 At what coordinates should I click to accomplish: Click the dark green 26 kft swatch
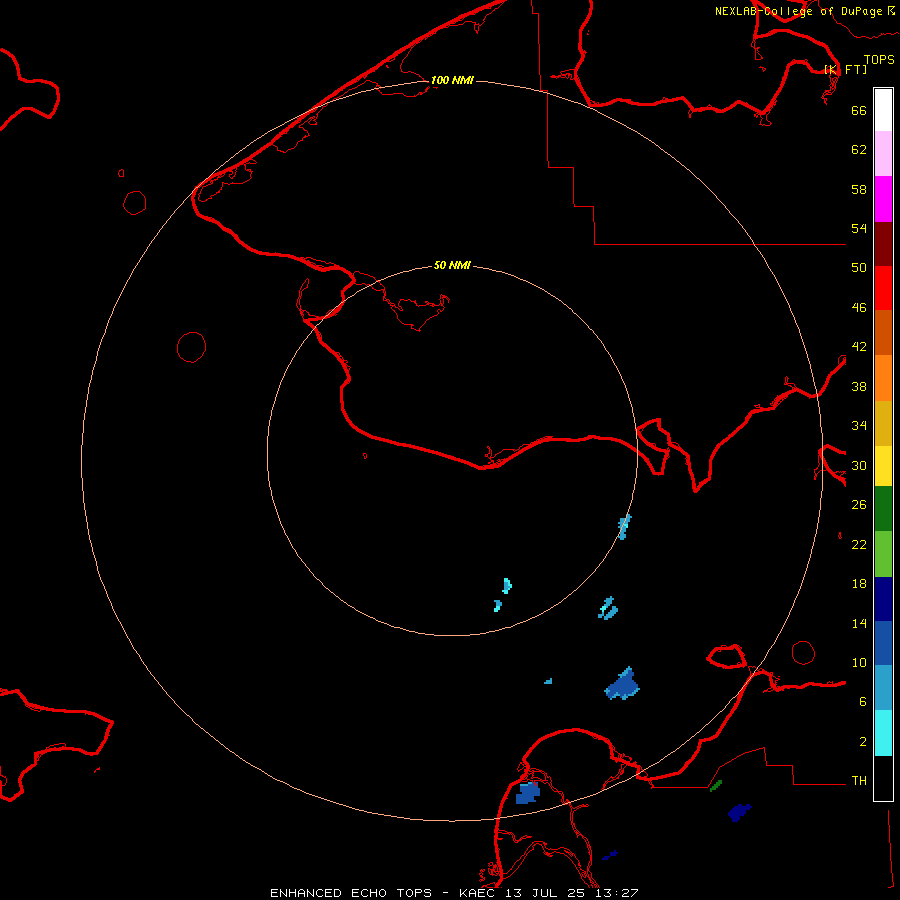tap(883, 509)
